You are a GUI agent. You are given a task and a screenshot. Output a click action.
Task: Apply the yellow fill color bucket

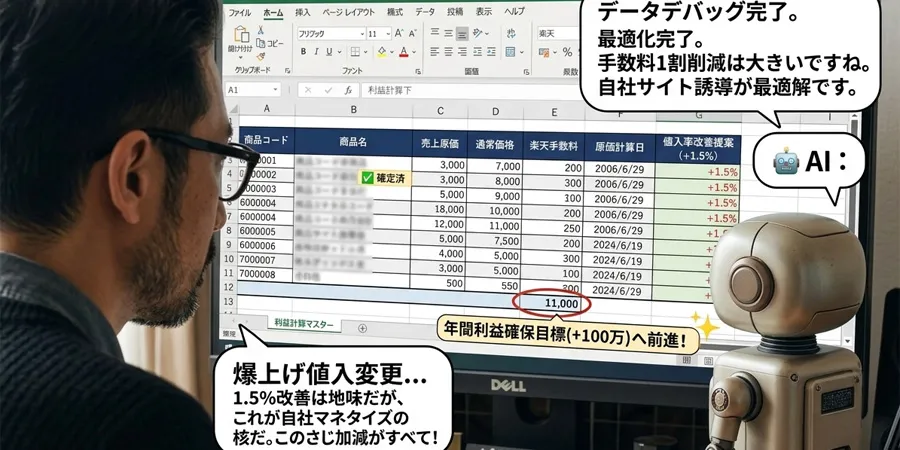click(382, 52)
